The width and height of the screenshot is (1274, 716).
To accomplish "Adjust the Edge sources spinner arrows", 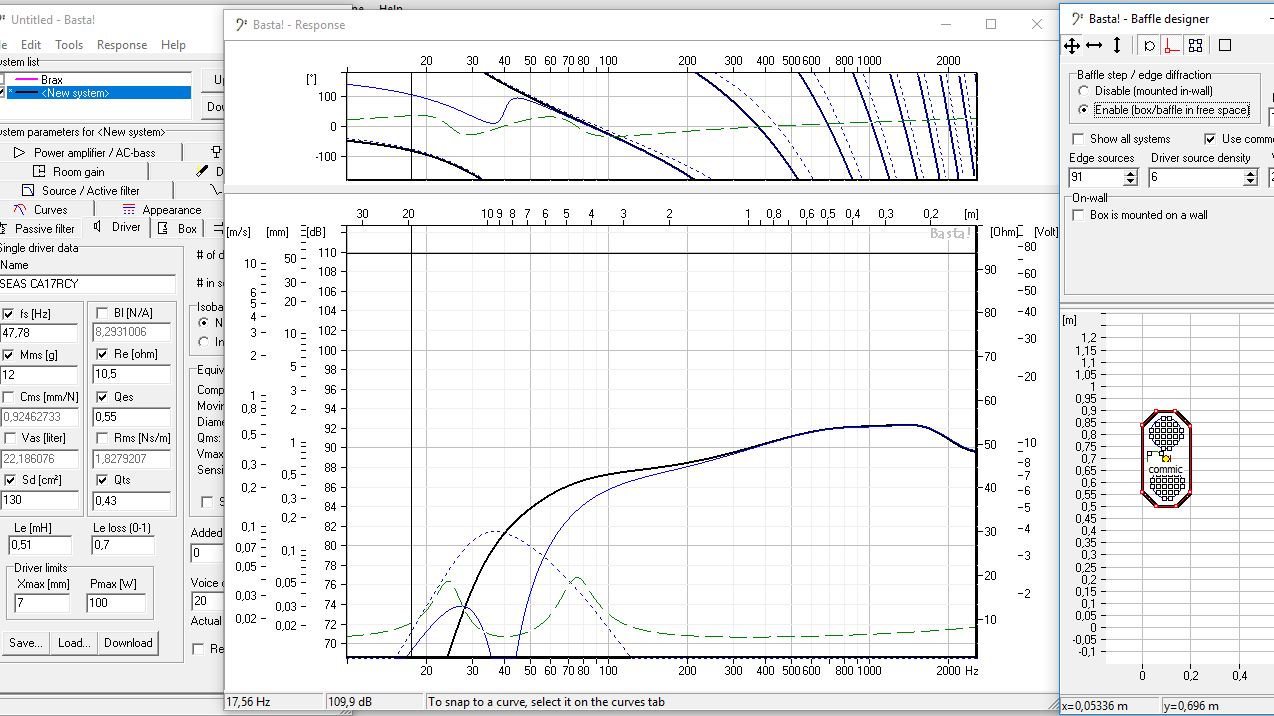I will (x=1130, y=177).
